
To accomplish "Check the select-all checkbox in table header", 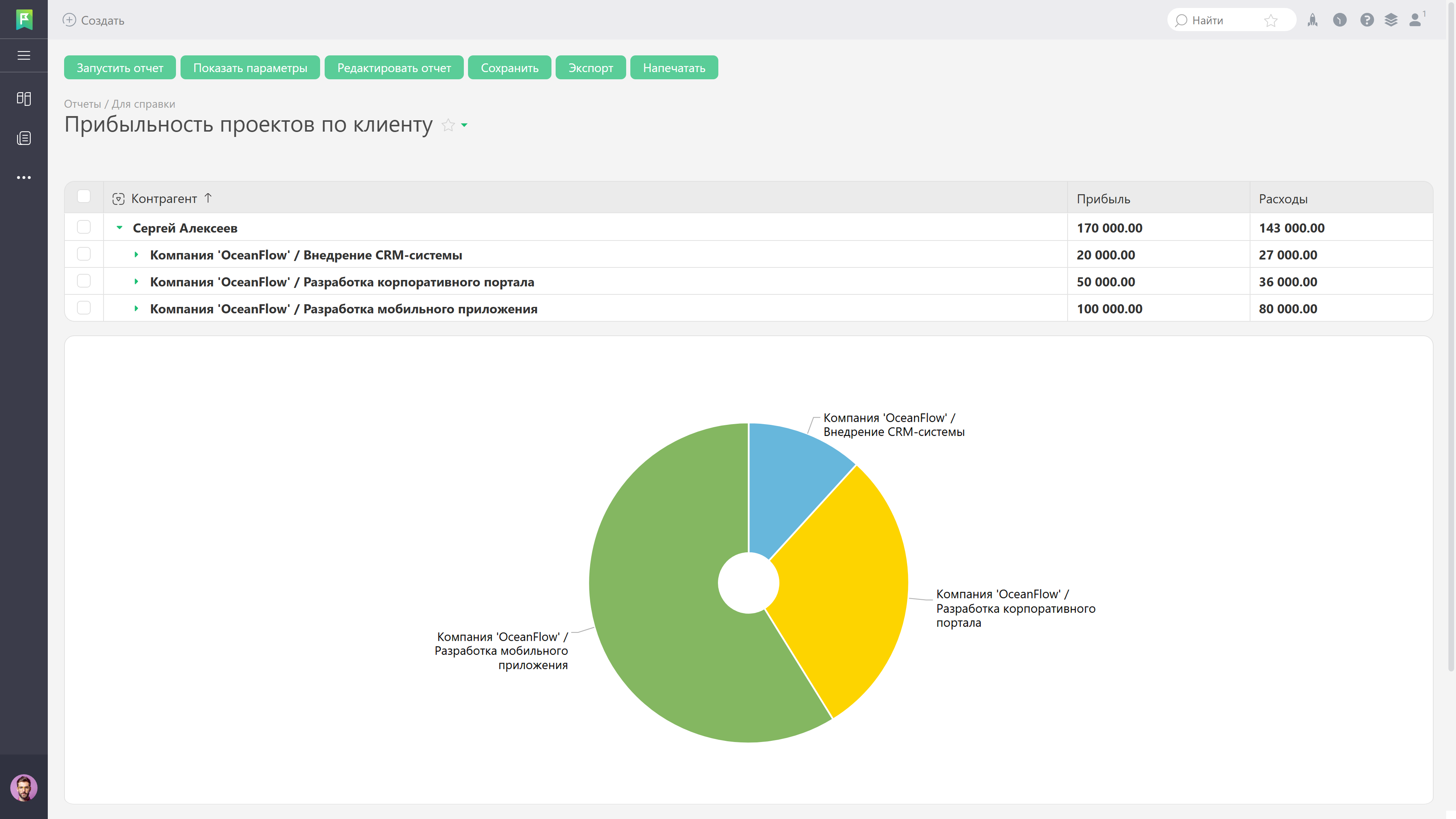I will 84,197.
